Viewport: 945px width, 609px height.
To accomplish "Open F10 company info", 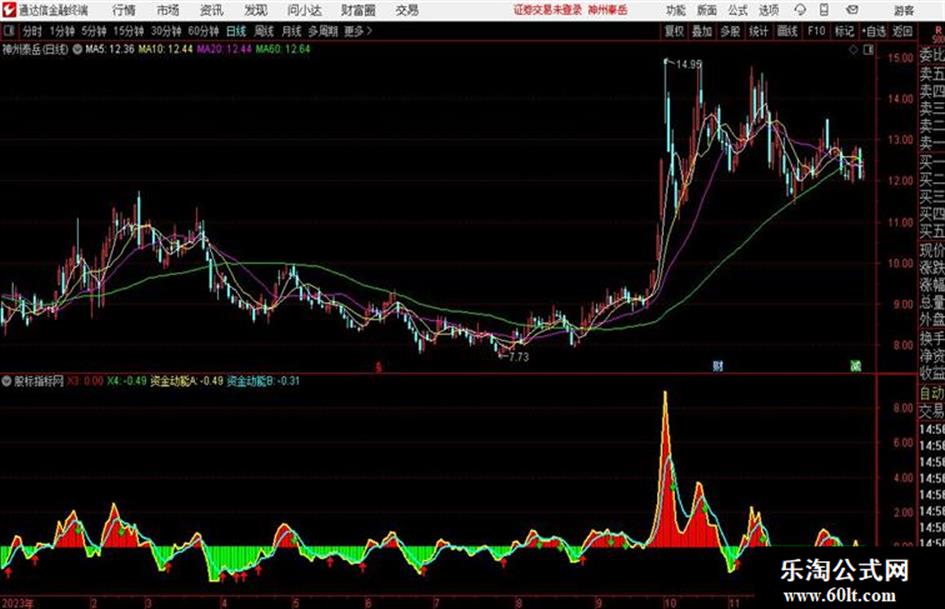I will pyautogui.click(x=816, y=31).
